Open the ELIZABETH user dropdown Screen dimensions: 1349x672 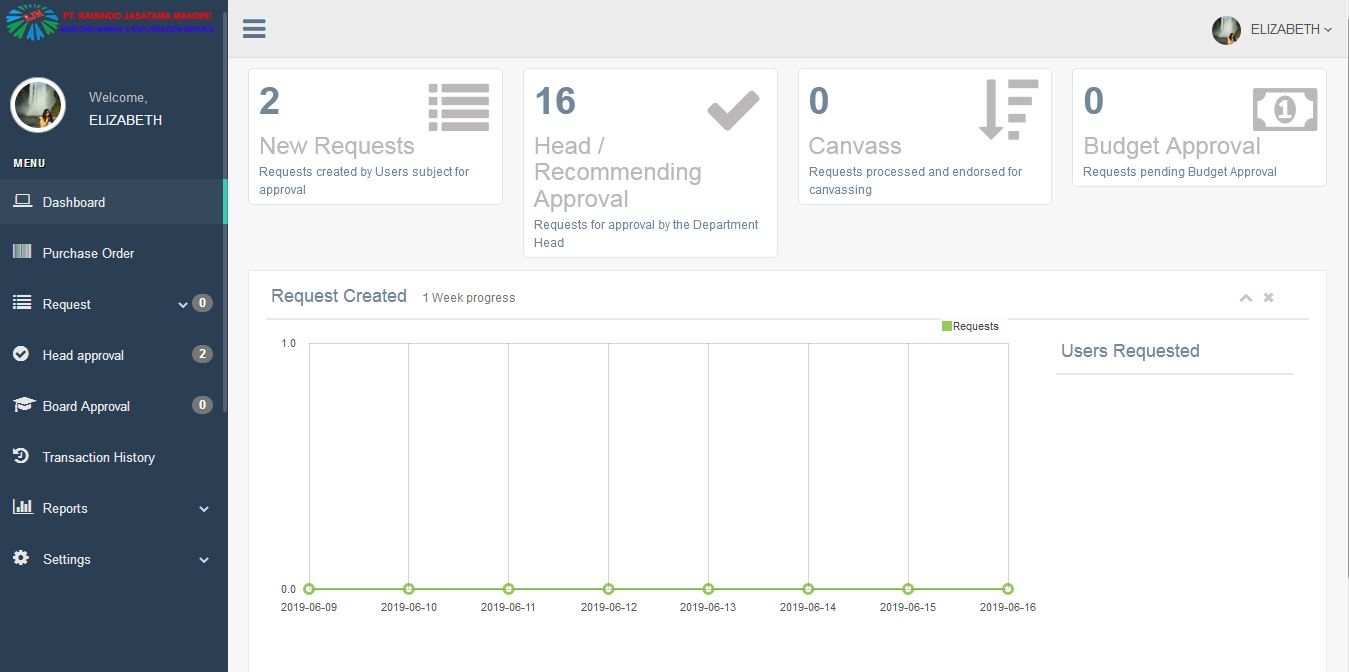pos(1272,30)
